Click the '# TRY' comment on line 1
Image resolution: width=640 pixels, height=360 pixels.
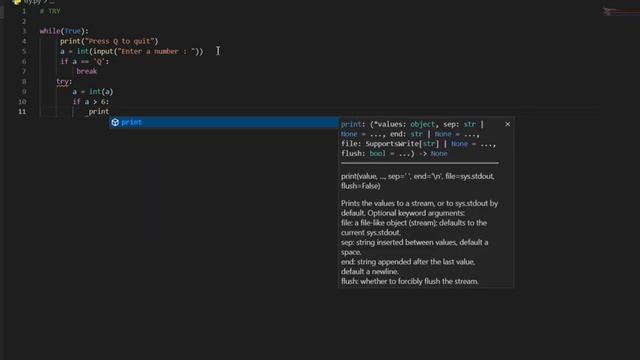click(x=50, y=11)
